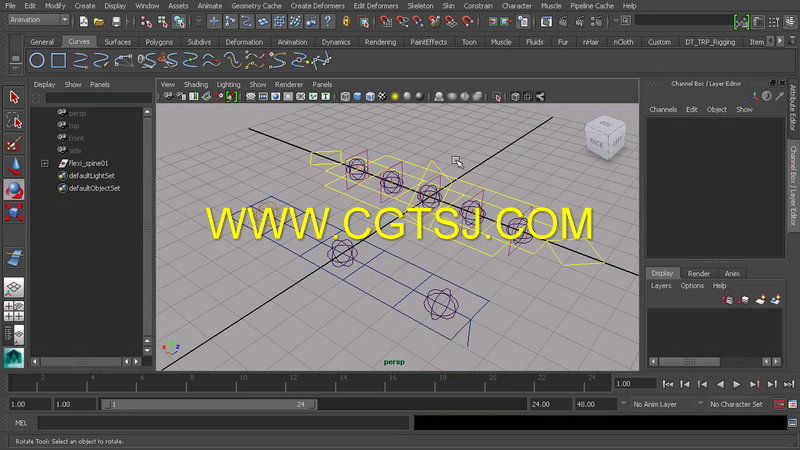
Task: Open the Skeleton menu
Action: [x=420, y=6]
